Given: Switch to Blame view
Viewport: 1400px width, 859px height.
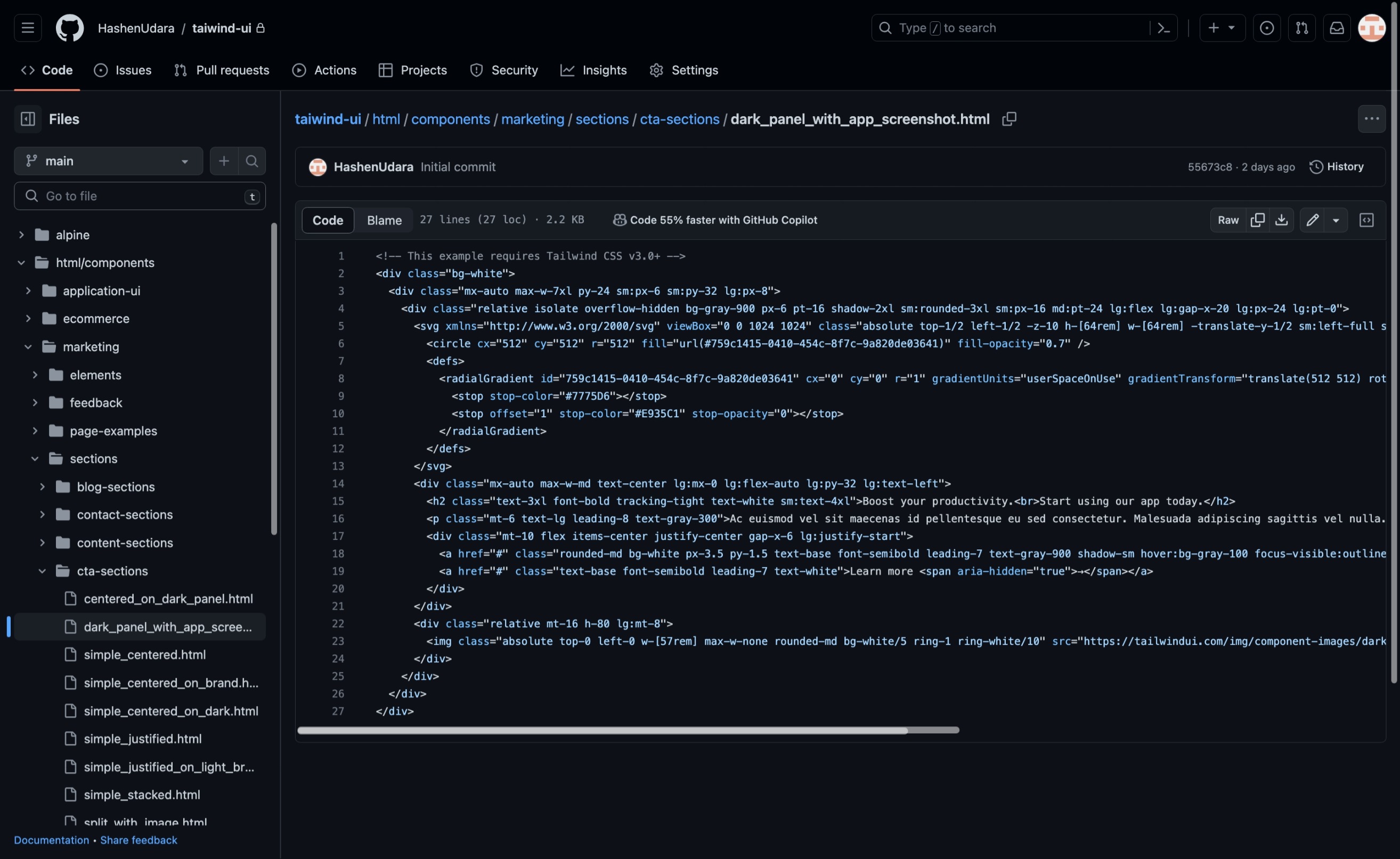Looking at the screenshot, I should point(384,220).
